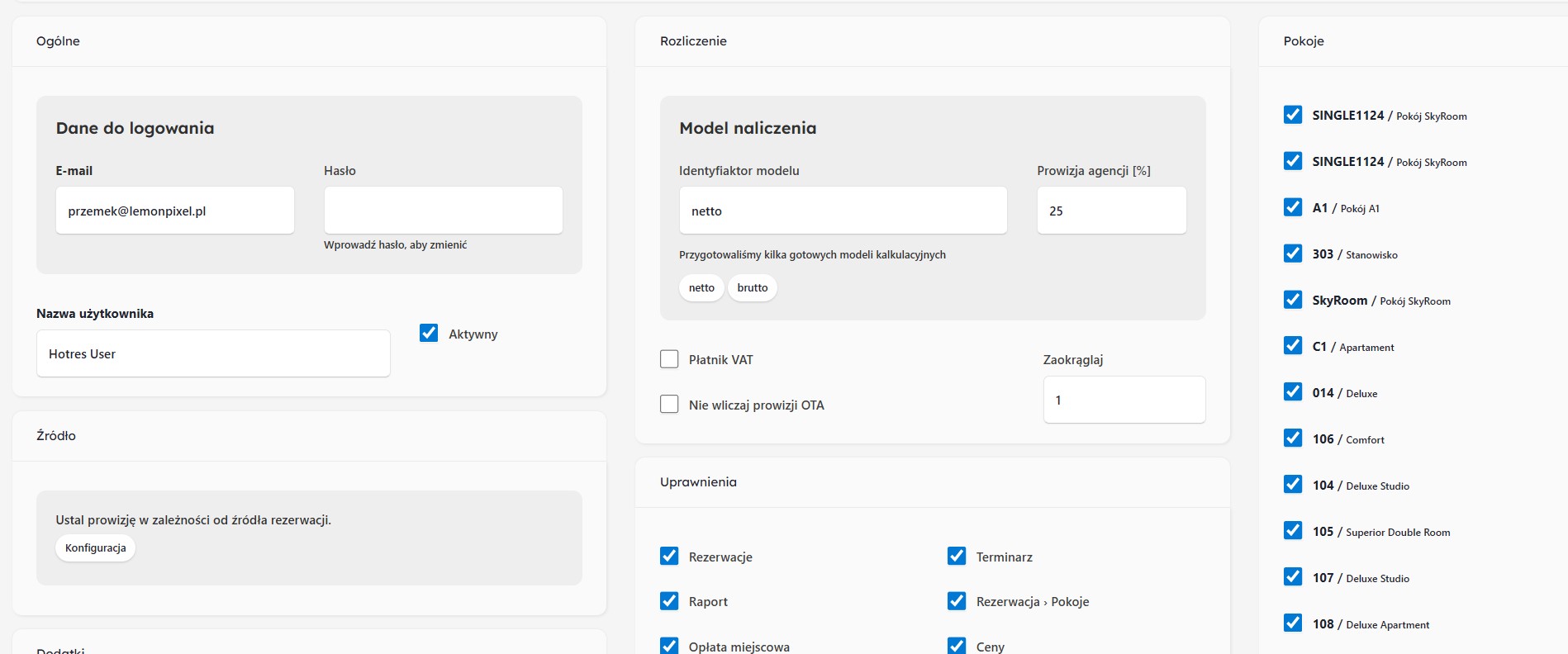This screenshot has height=654, width=1568.
Task: Uncheck the Terminarz permission
Action: point(957,557)
